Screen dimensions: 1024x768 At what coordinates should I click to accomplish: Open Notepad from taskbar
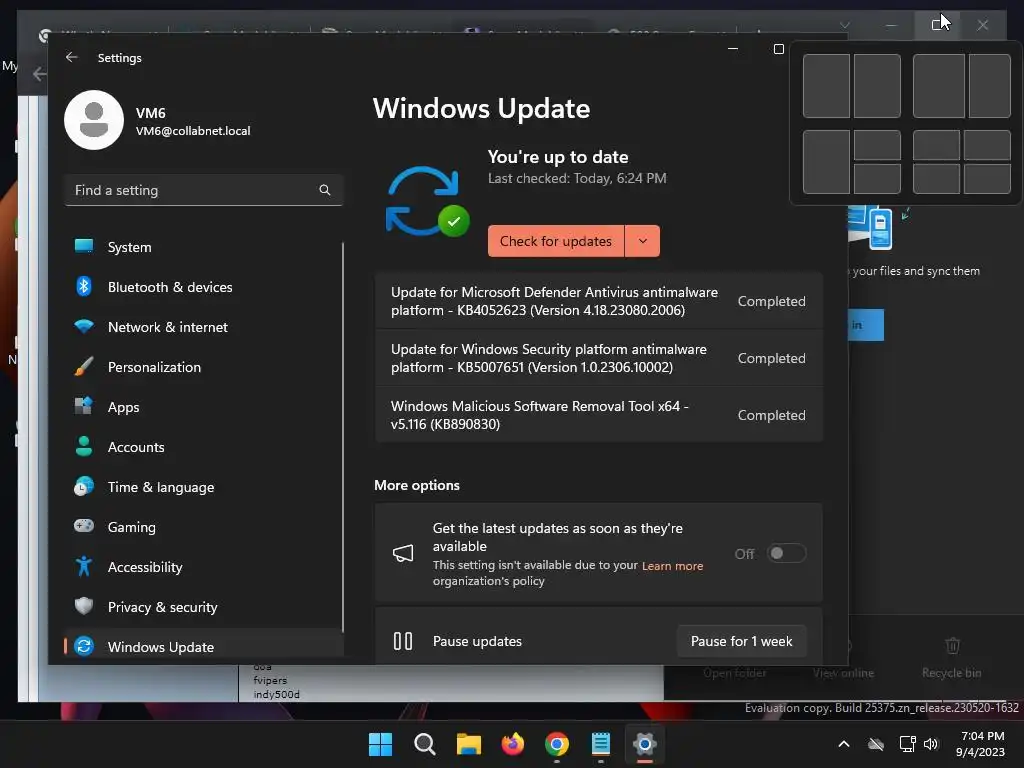600,744
